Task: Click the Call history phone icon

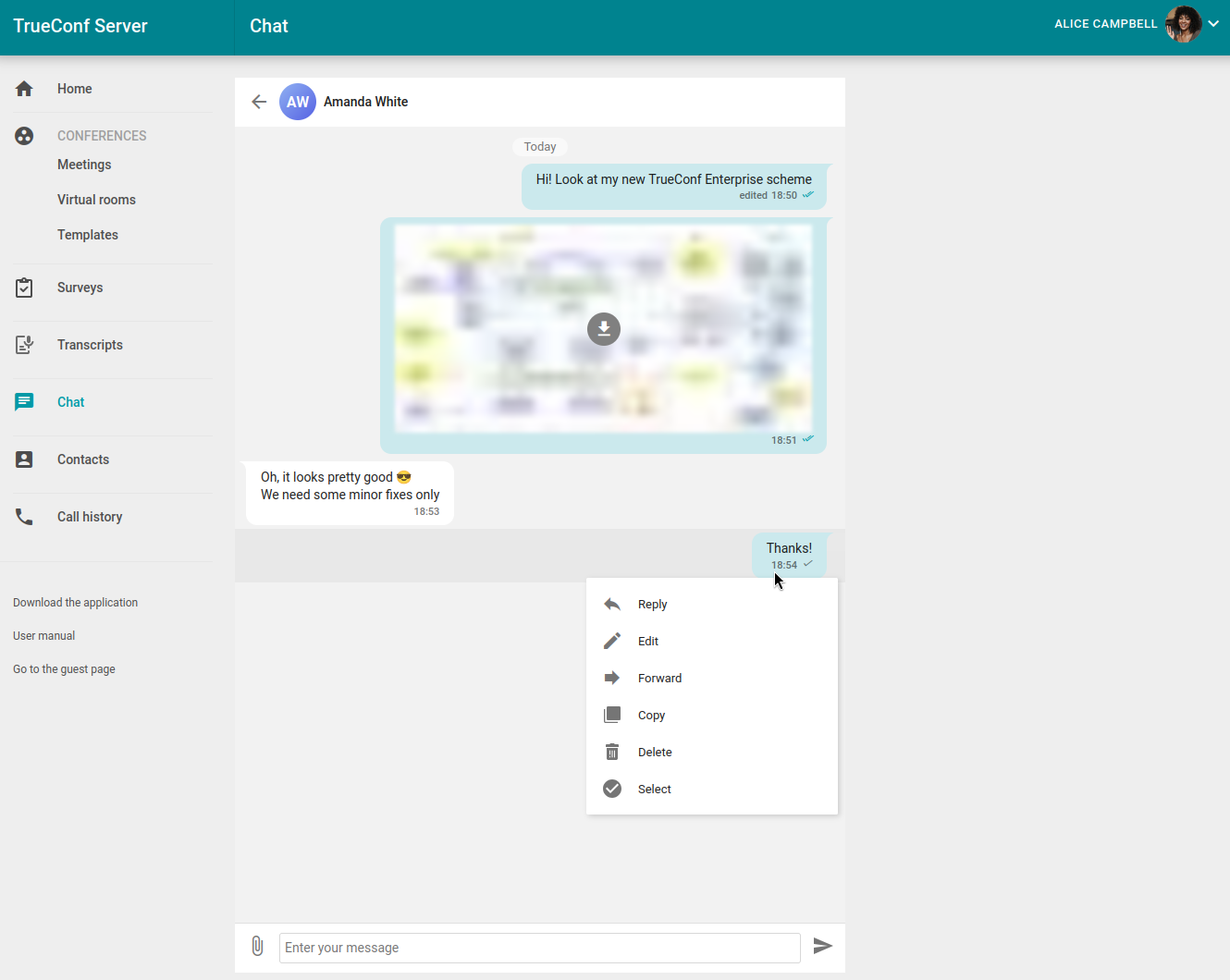Action: coord(24,517)
